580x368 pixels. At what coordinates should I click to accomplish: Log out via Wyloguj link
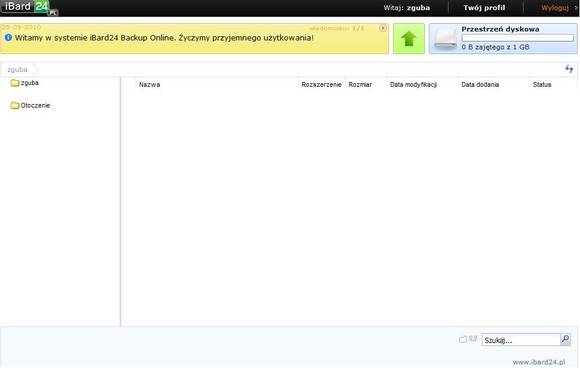coord(555,8)
